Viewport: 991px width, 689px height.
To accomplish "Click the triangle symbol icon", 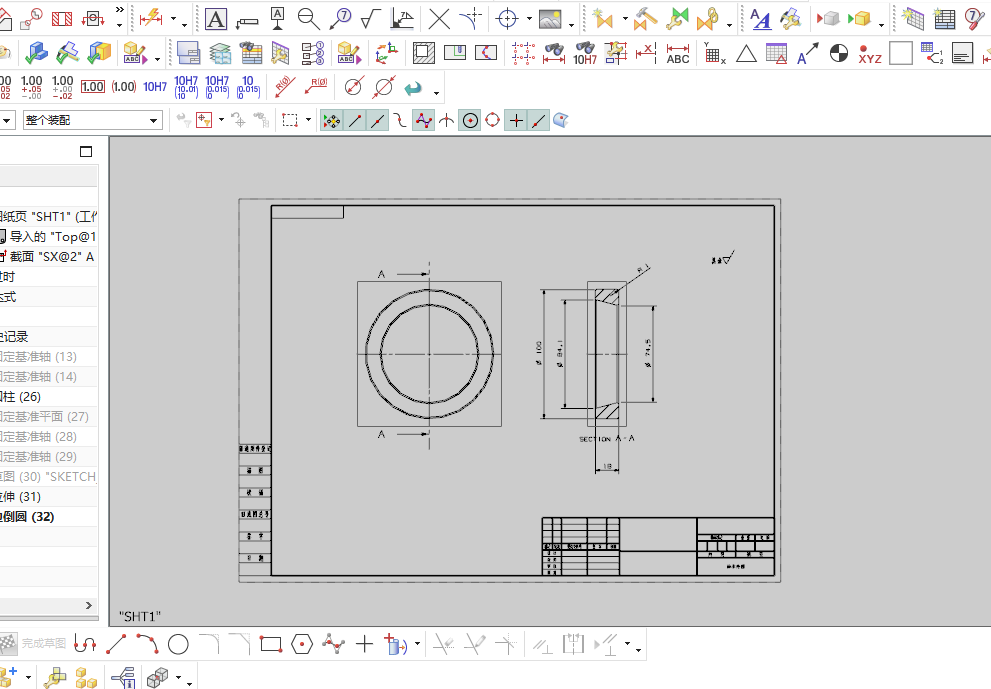I will (746, 54).
